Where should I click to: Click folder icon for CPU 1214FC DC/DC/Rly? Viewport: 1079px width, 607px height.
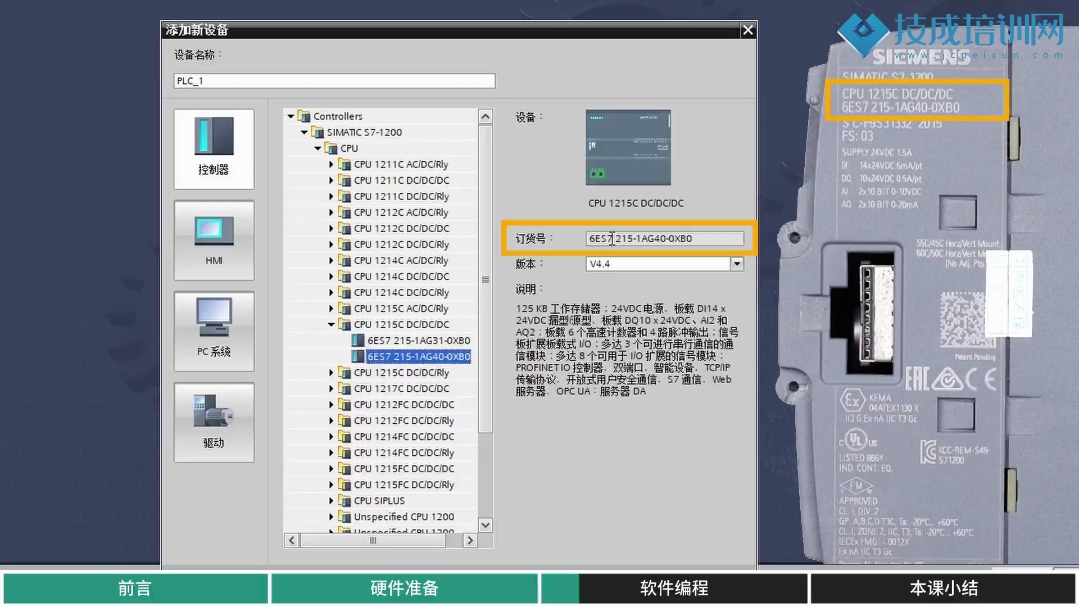[344, 453]
